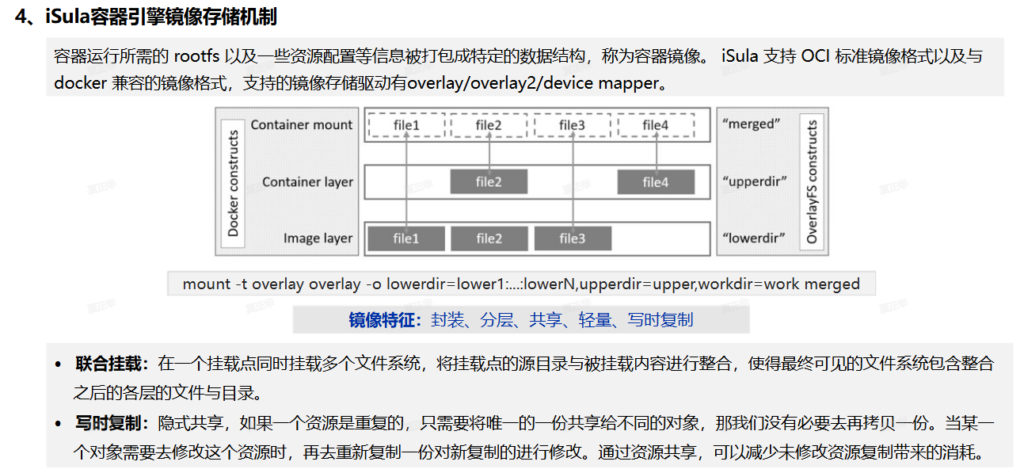Click the mount -t overlay command line
1024x473 pixels.
(x=520, y=284)
